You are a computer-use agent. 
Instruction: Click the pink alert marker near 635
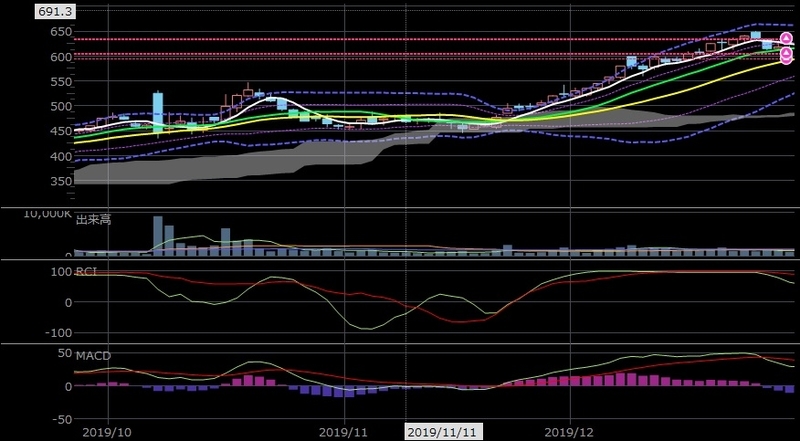[x=786, y=39]
